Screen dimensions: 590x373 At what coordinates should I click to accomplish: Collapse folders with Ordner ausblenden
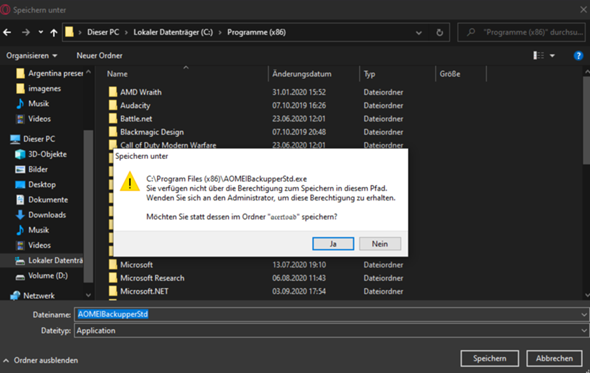(41, 361)
